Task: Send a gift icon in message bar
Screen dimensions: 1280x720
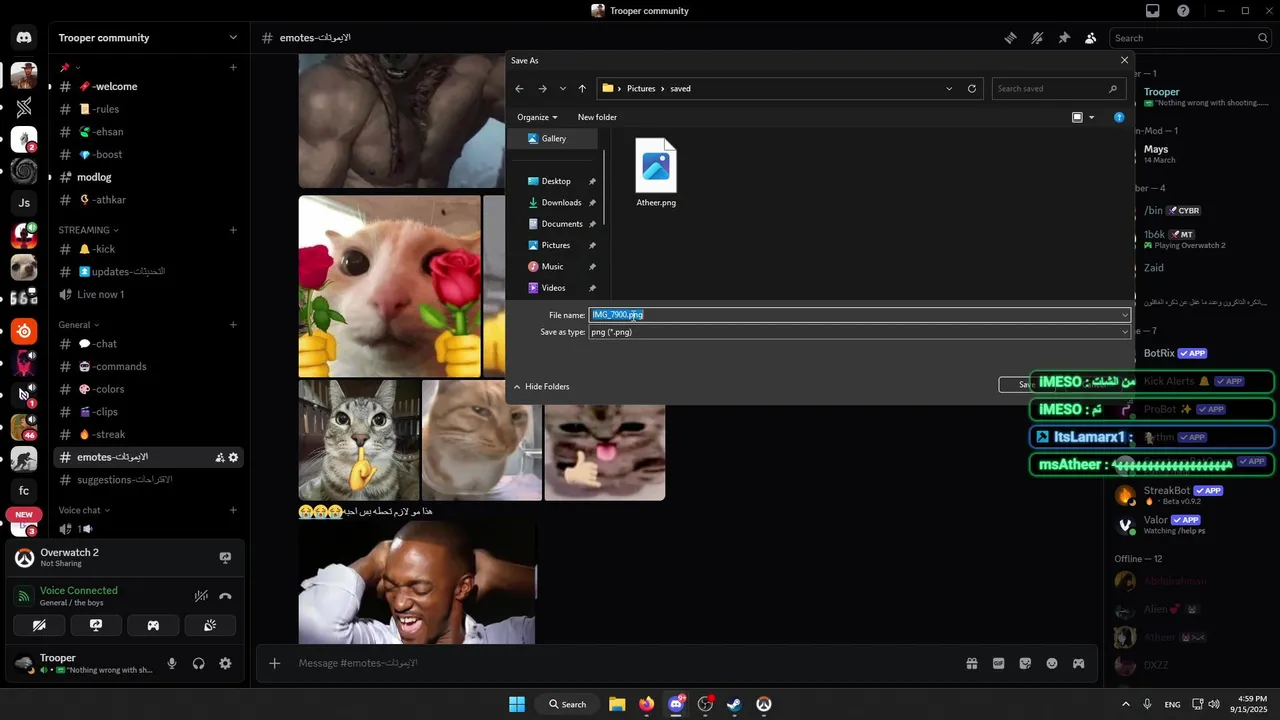Action: 971,663
